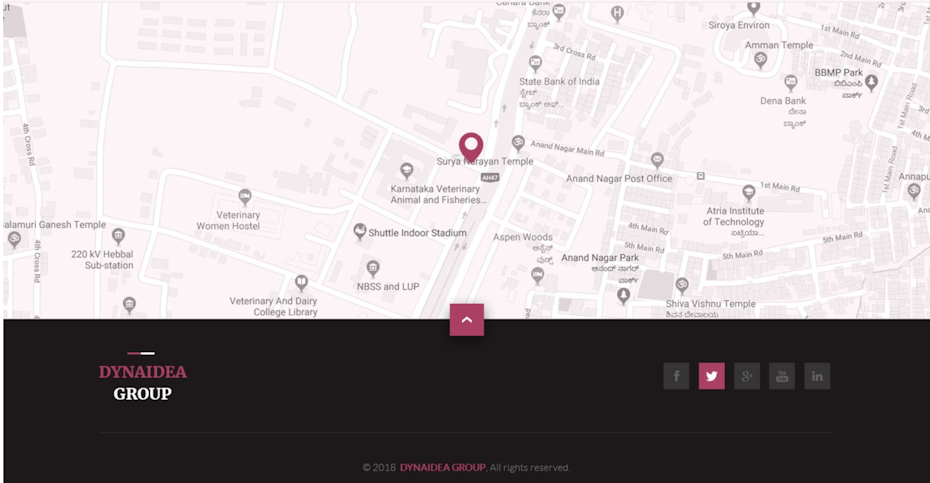Open the YouTube icon in the footer

pos(782,376)
